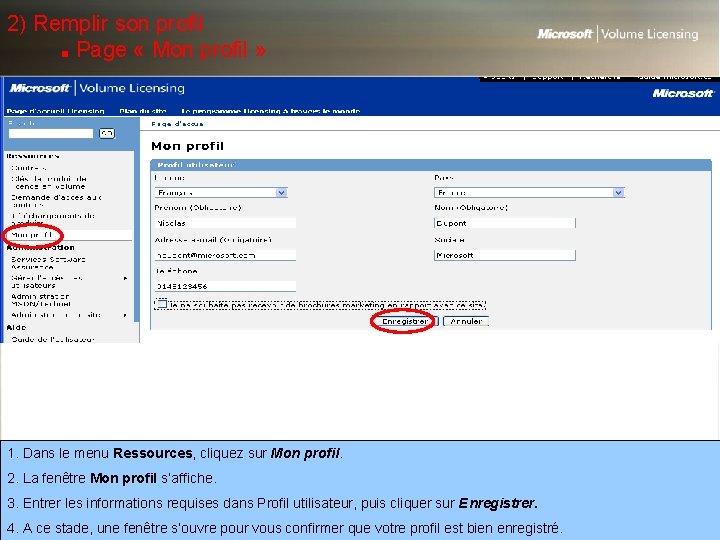Open the language dropdown showing Français
The width and height of the screenshot is (720, 540).
[x=221, y=193]
